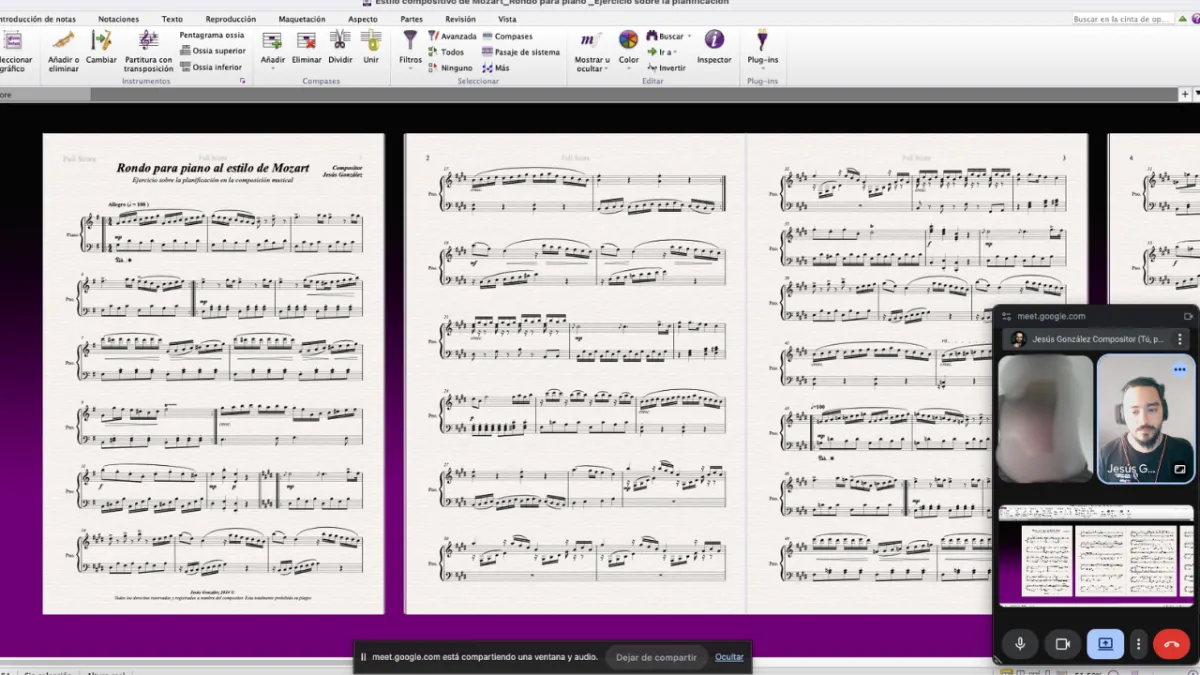The width and height of the screenshot is (1200, 675).
Task: Click the Invertir option in Editar
Action: tap(667, 68)
